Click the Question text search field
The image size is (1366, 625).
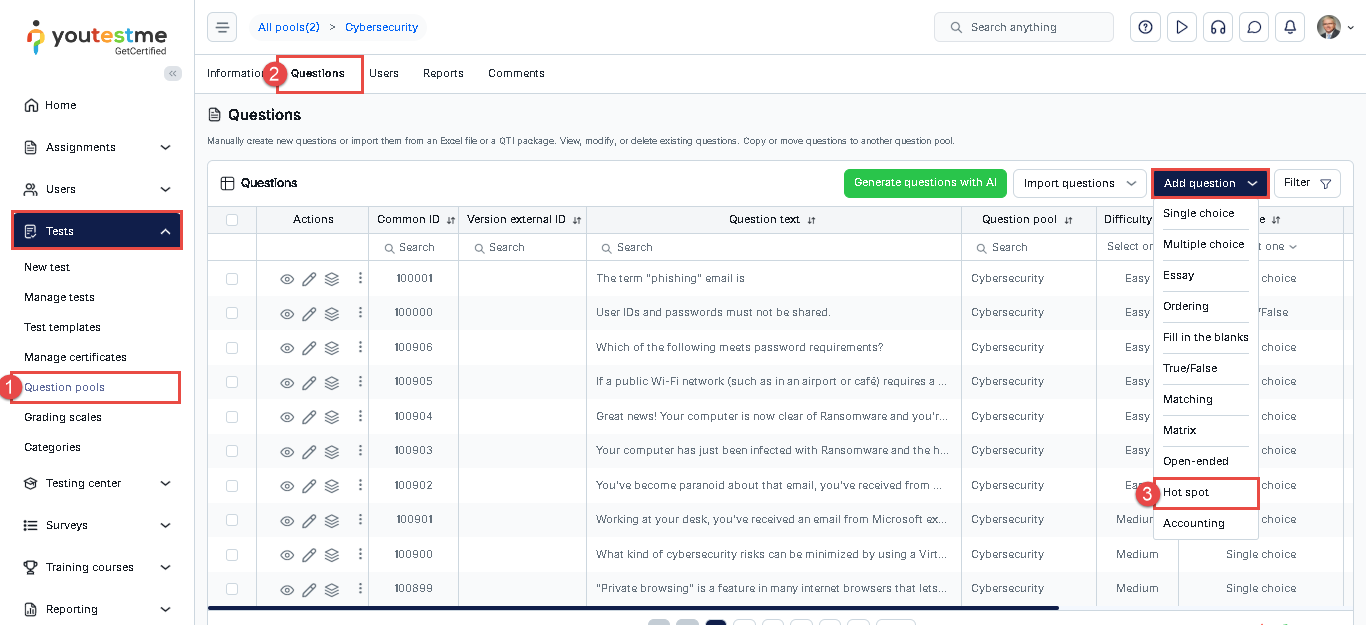pyautogui.click(x=773, y=247)
